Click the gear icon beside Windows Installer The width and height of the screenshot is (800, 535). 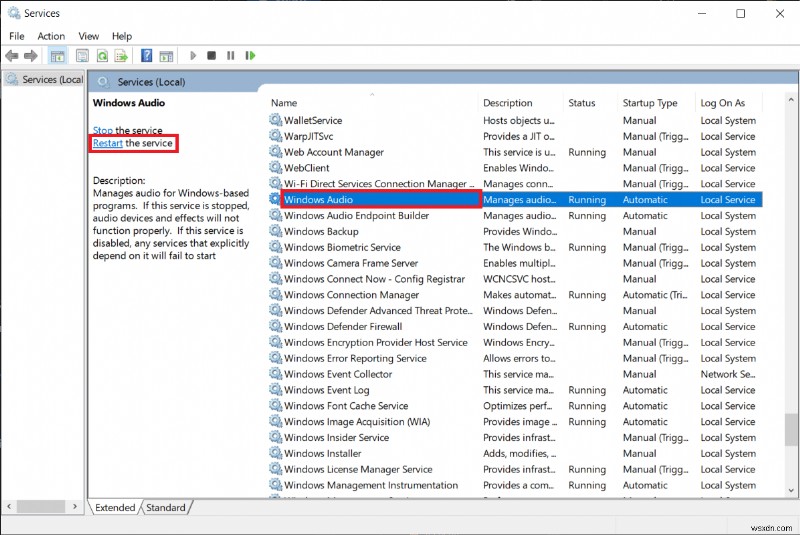pos(276,453)
